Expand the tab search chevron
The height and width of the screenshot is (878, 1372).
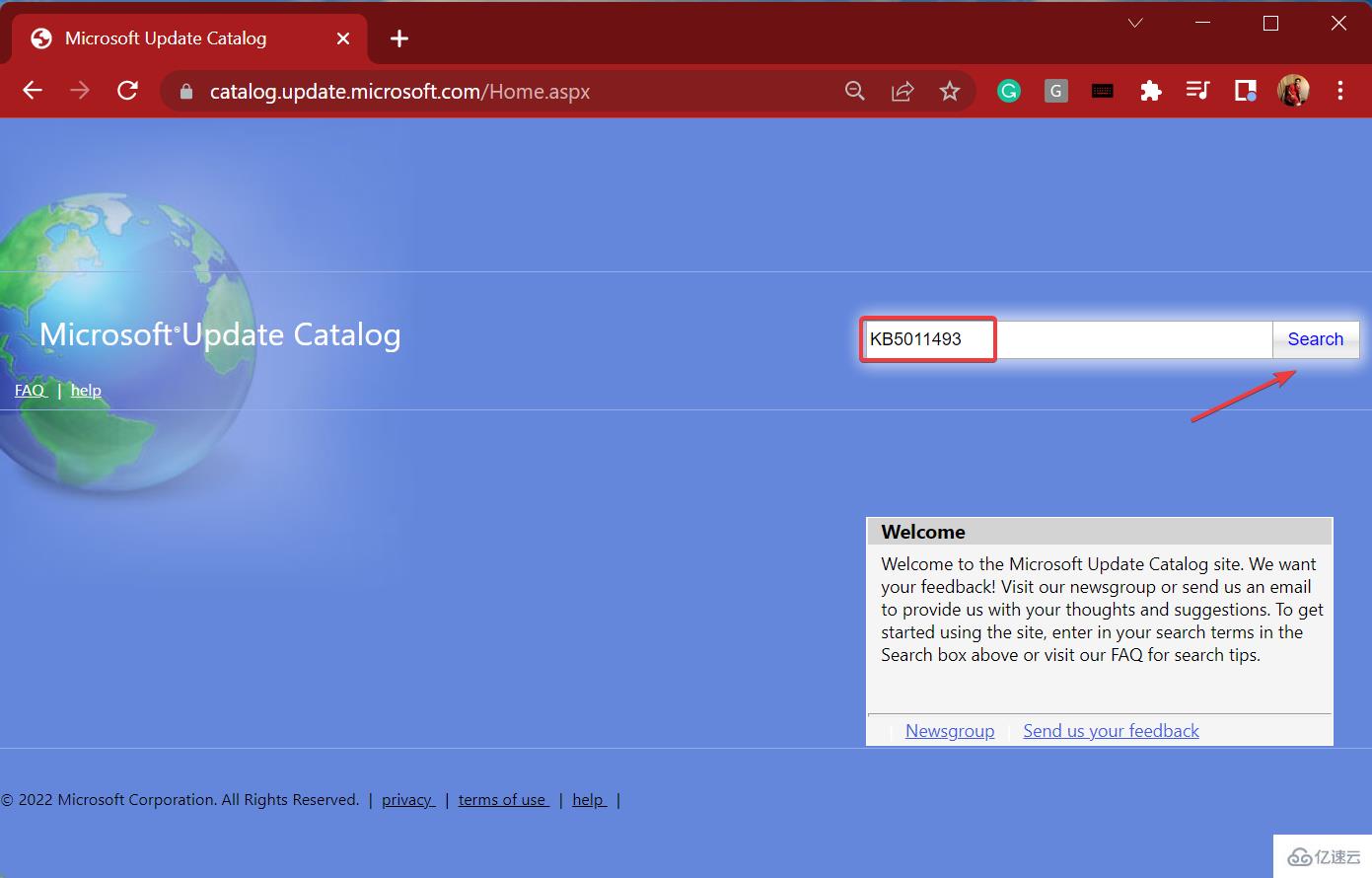point(1135,23)
